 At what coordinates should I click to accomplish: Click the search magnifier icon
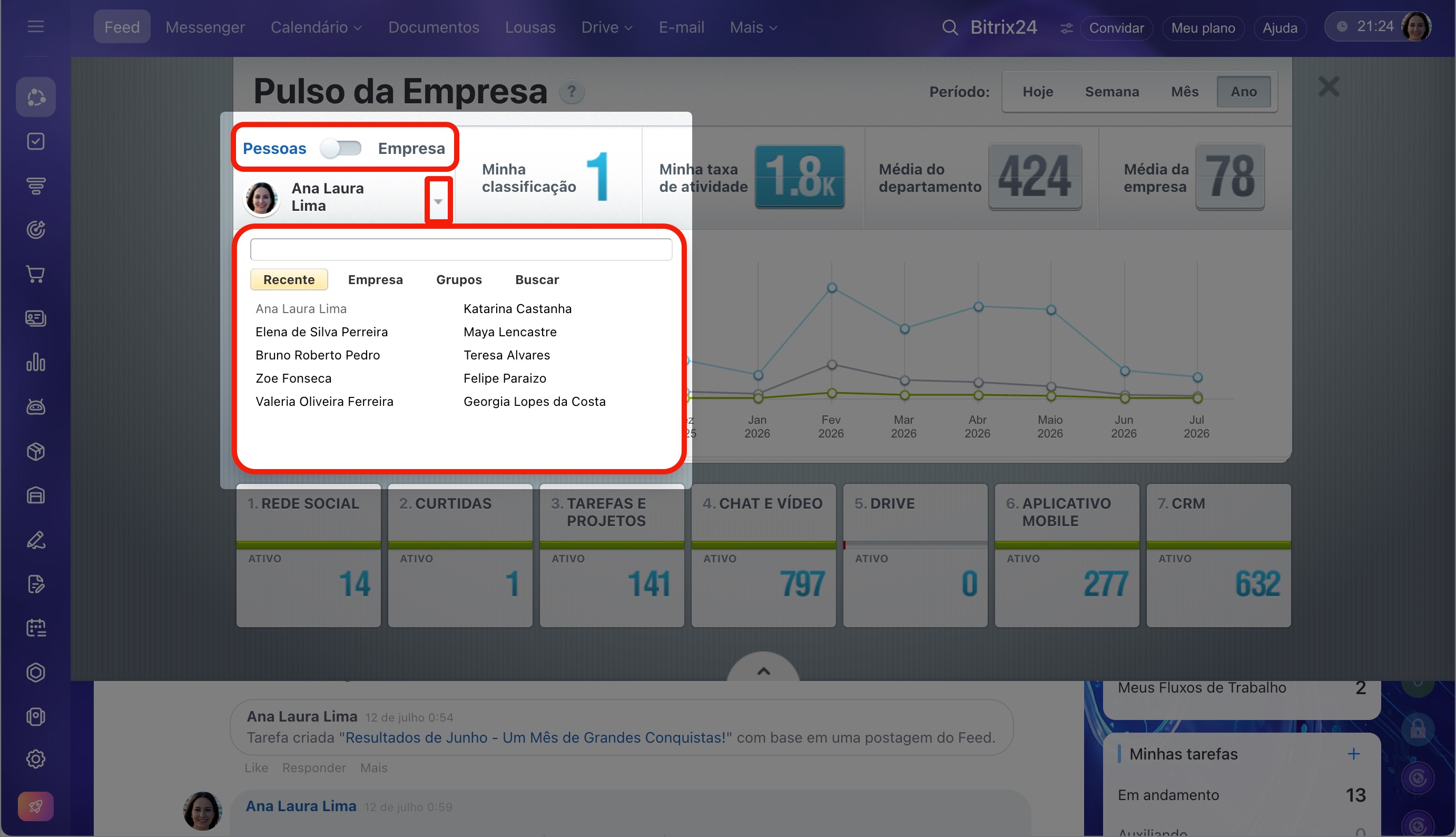click(x=950, y=27)
